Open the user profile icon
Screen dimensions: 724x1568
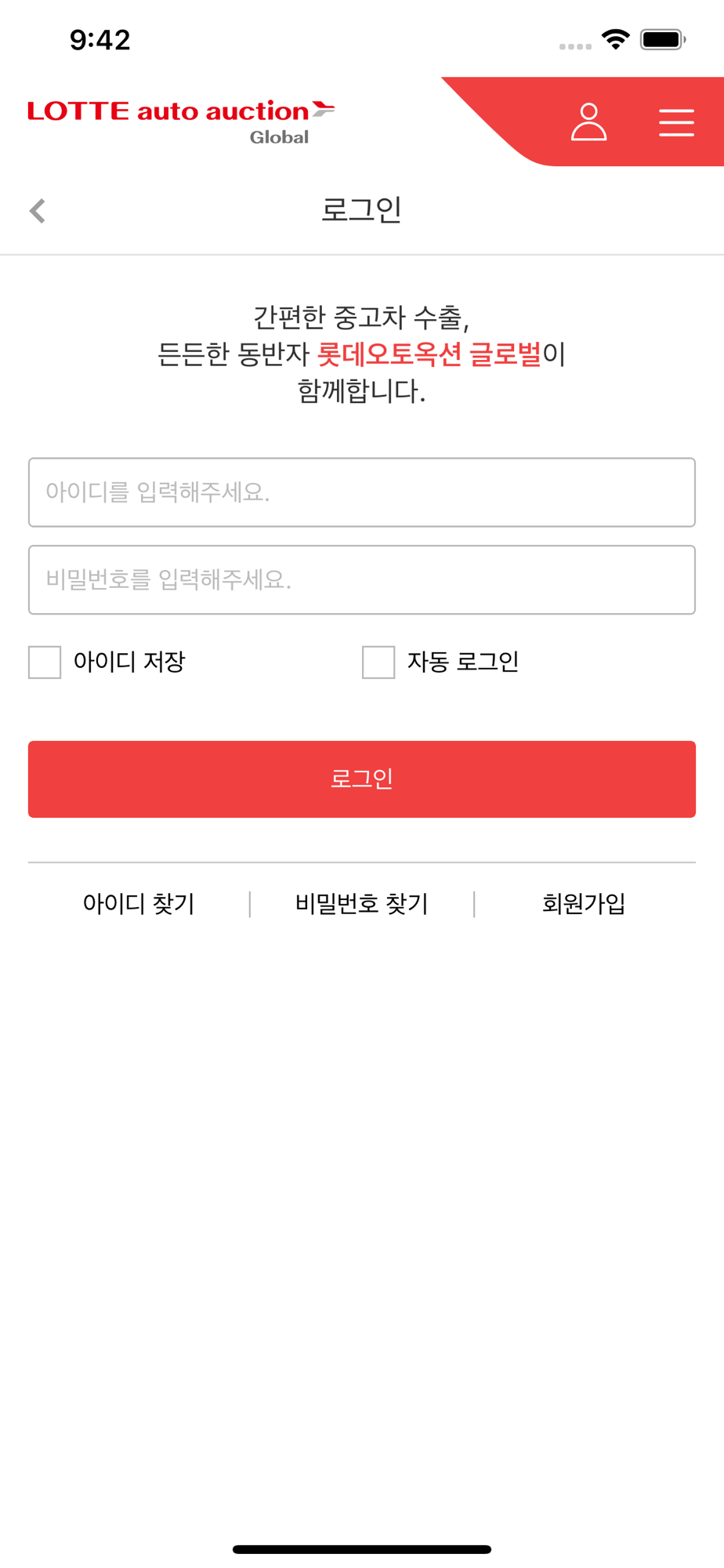pos(588,122)
